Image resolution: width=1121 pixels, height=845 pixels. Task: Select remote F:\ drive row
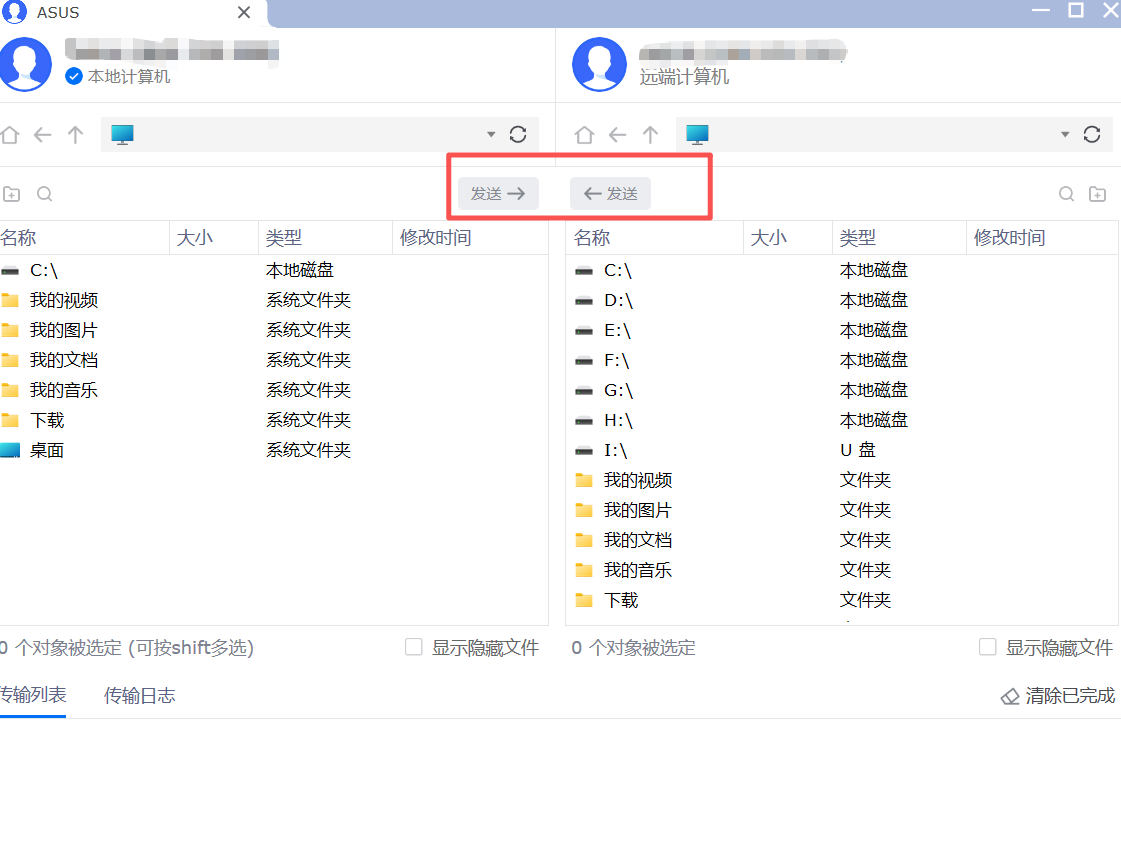coord(842,360)
